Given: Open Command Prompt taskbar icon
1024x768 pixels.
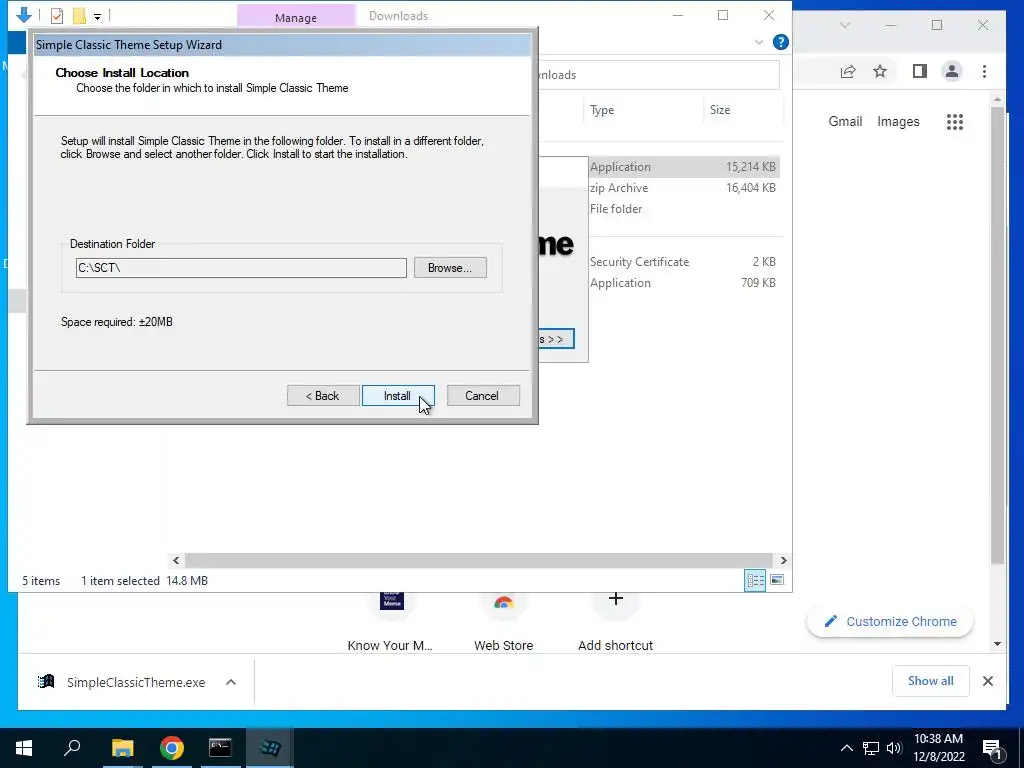Looking at the screenshot, I should click(220, 748).
